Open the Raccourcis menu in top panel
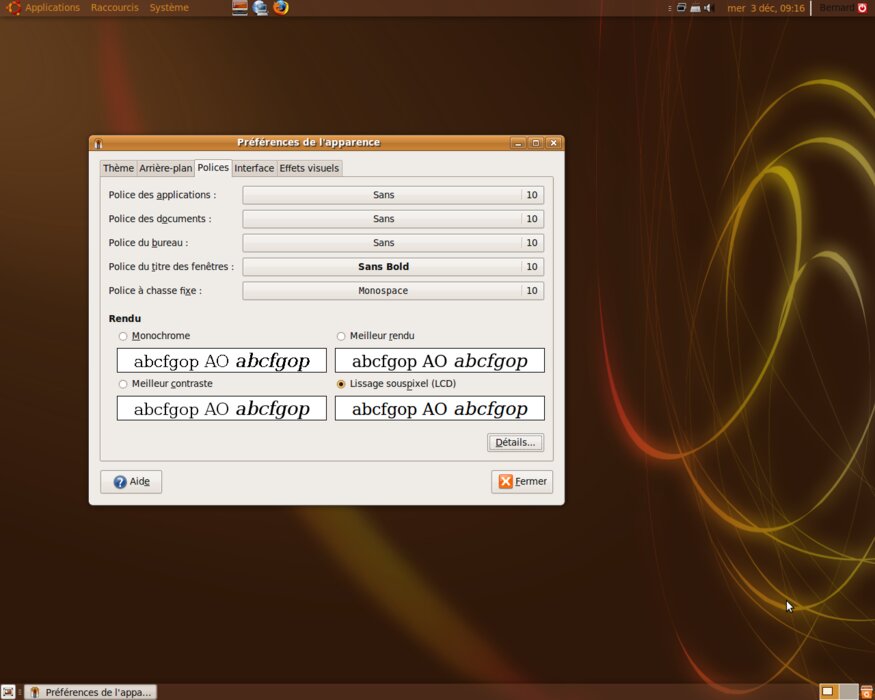875x700 pixels. pos(114,8)
